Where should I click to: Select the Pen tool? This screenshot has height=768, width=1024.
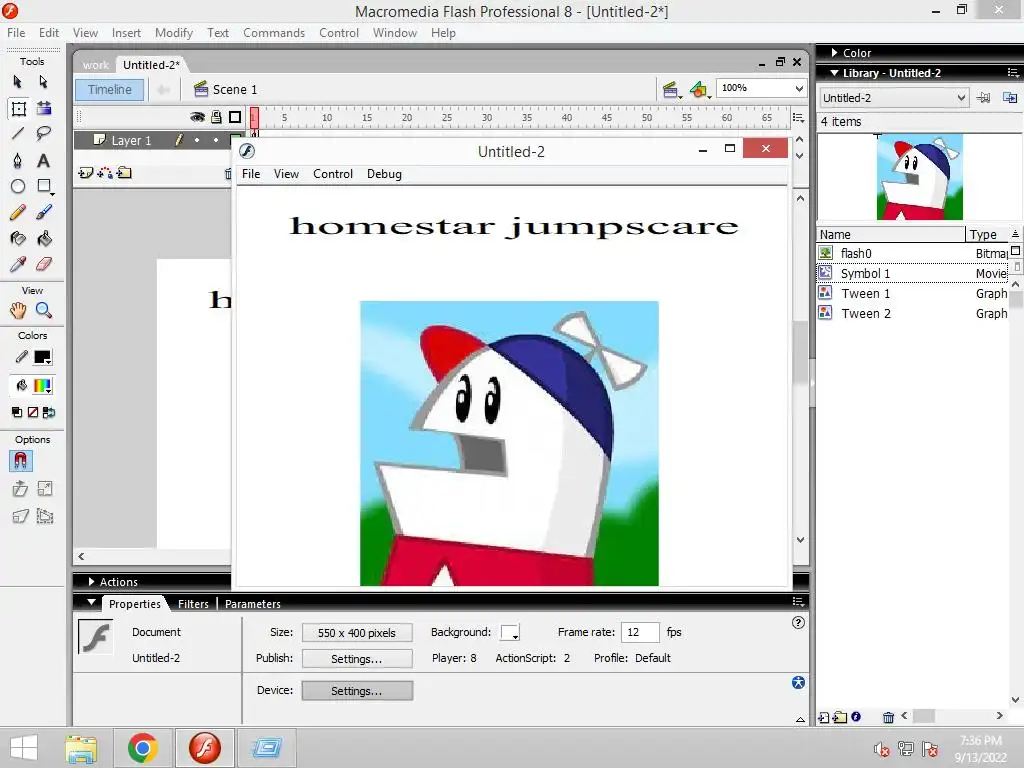[18, 160]
